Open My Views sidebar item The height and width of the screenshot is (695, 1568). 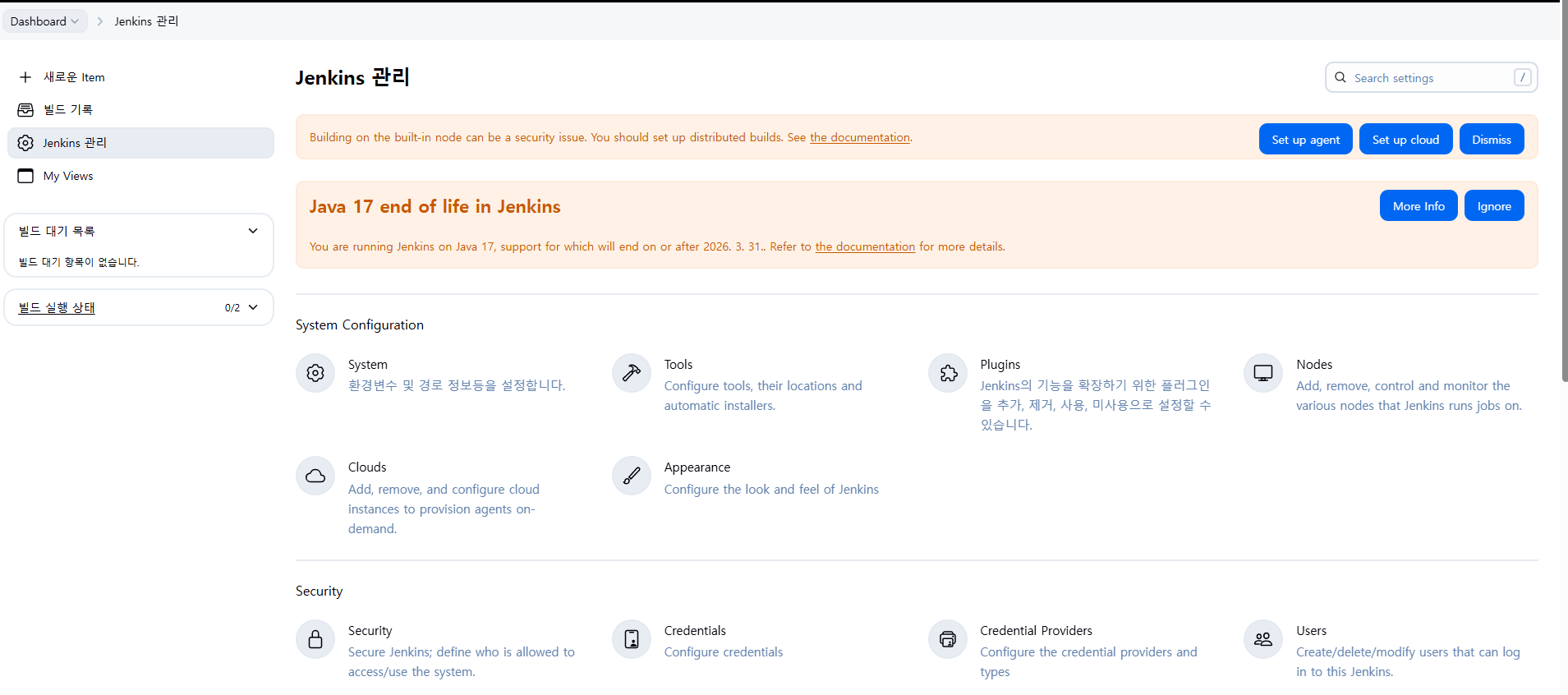(x=140, y=176)
